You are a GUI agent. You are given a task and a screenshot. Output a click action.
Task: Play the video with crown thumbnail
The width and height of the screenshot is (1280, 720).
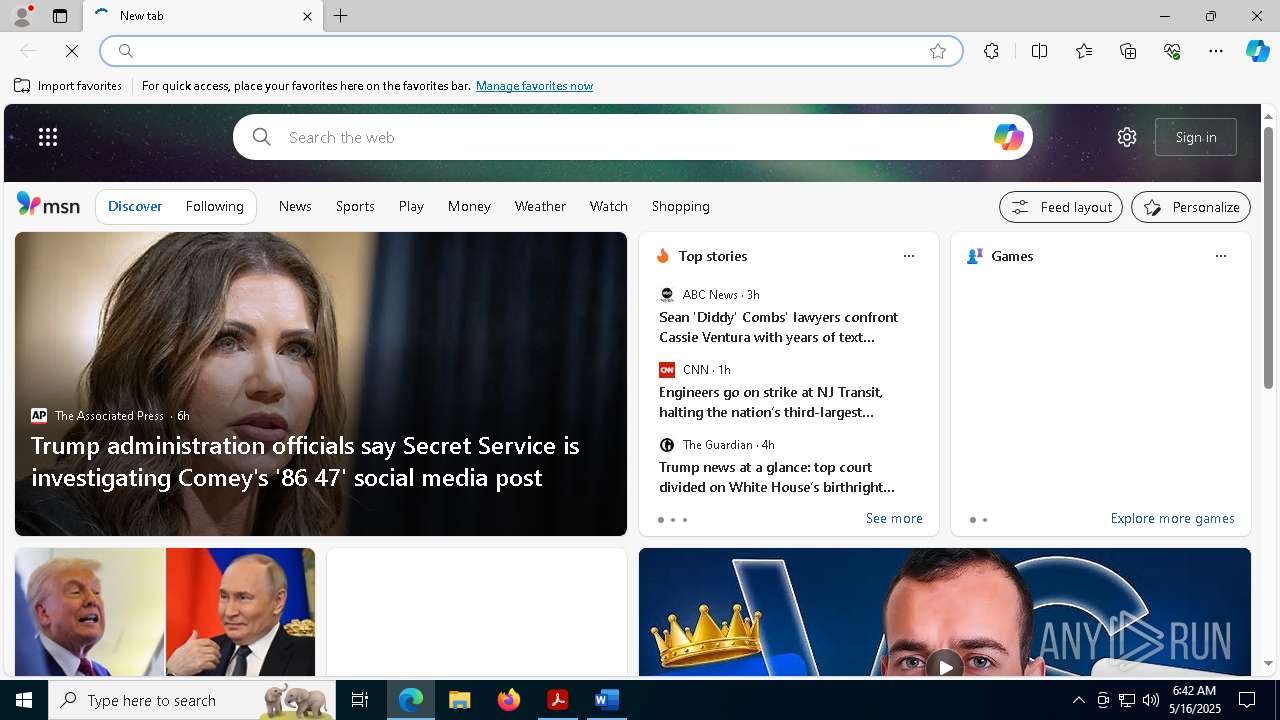[x=944, y=666]
